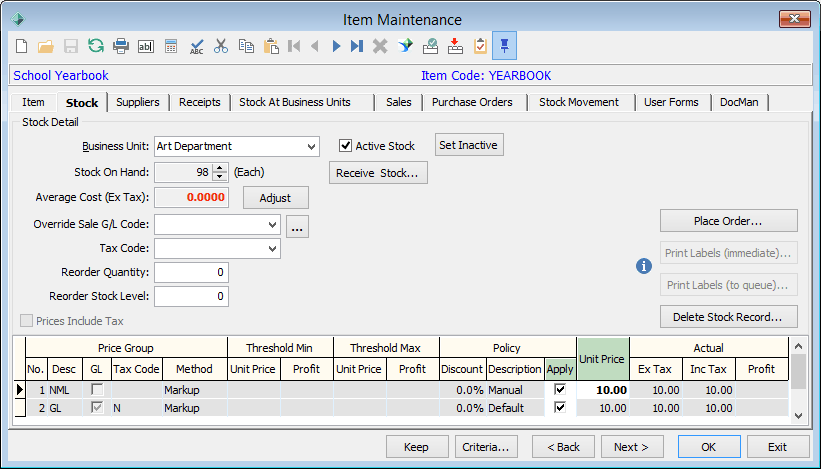Switch to the Suppliers tab
This screenshot has height=469, width=821.
pos(138,102)
